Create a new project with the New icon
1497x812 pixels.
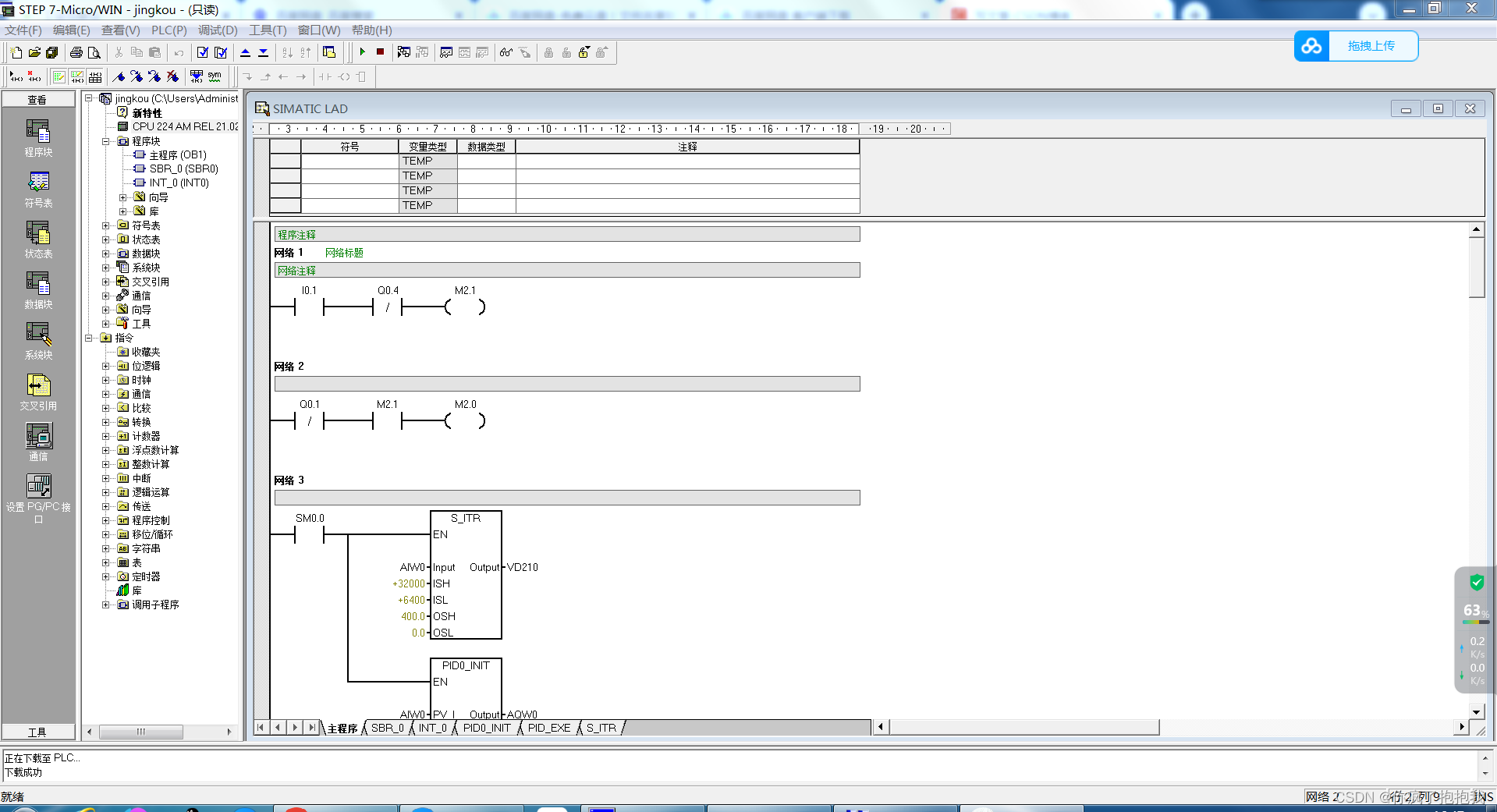(x=16, y=52)
